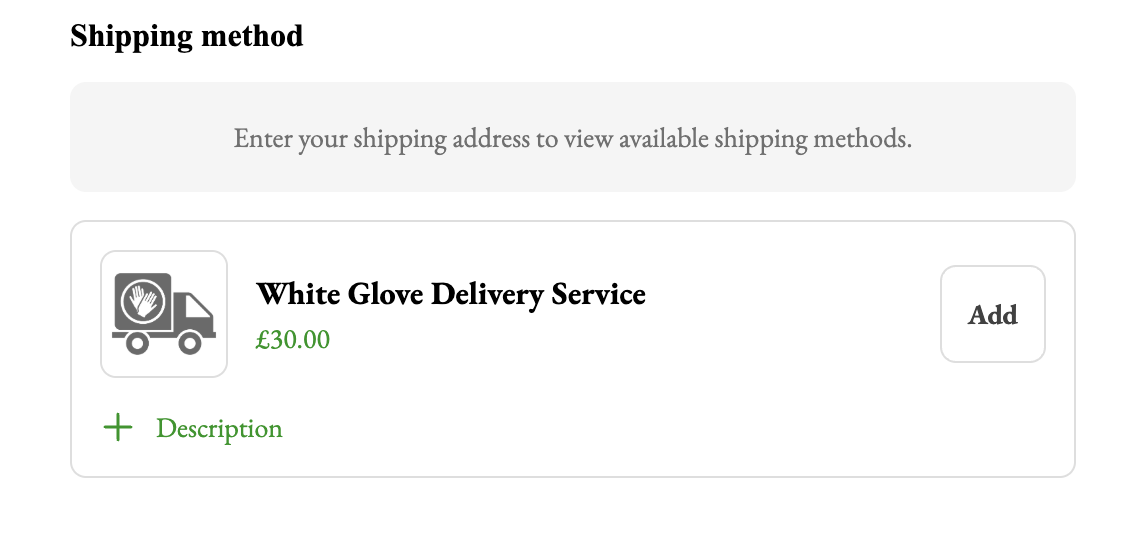Click the enter shipping address notice text
This screenshot has height=550, width=1148.
573,138
